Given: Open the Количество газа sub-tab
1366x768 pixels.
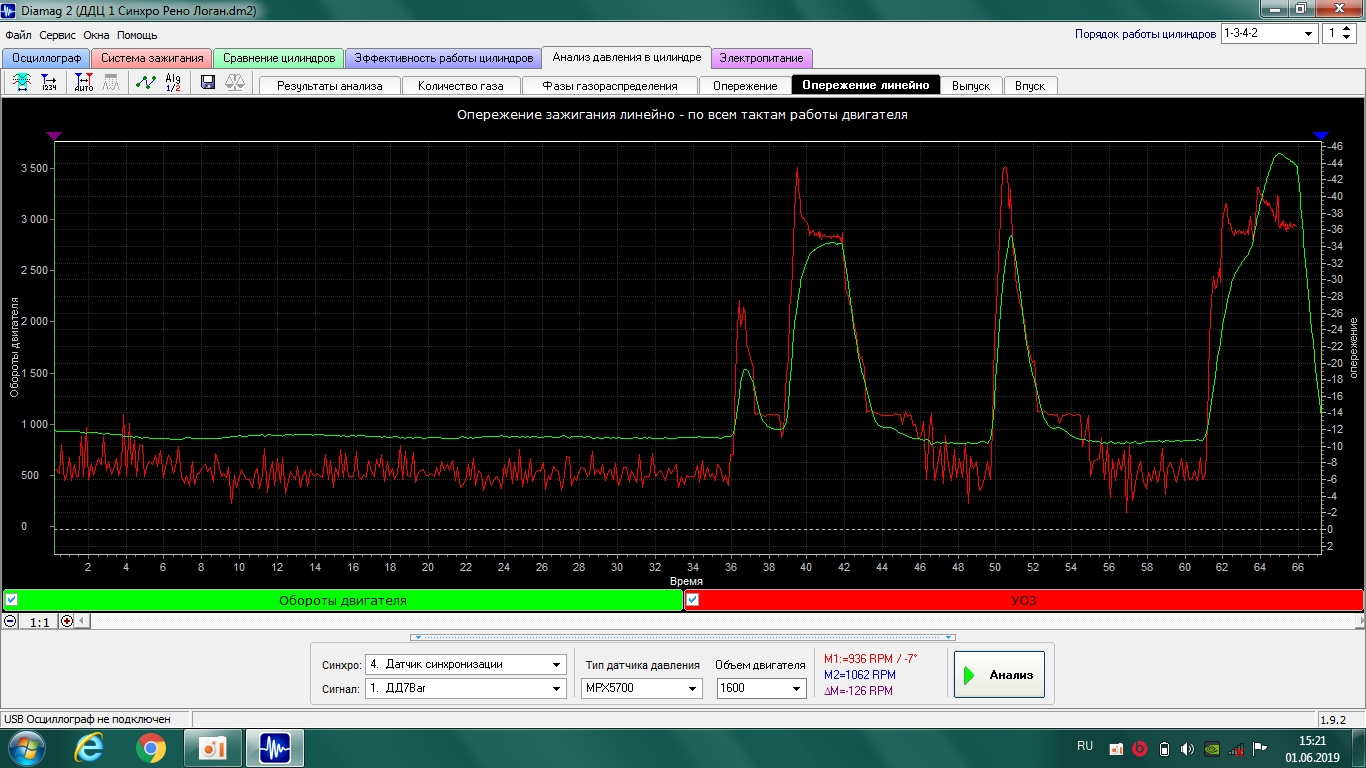Looking at the screenshot, I should point(461,85).
